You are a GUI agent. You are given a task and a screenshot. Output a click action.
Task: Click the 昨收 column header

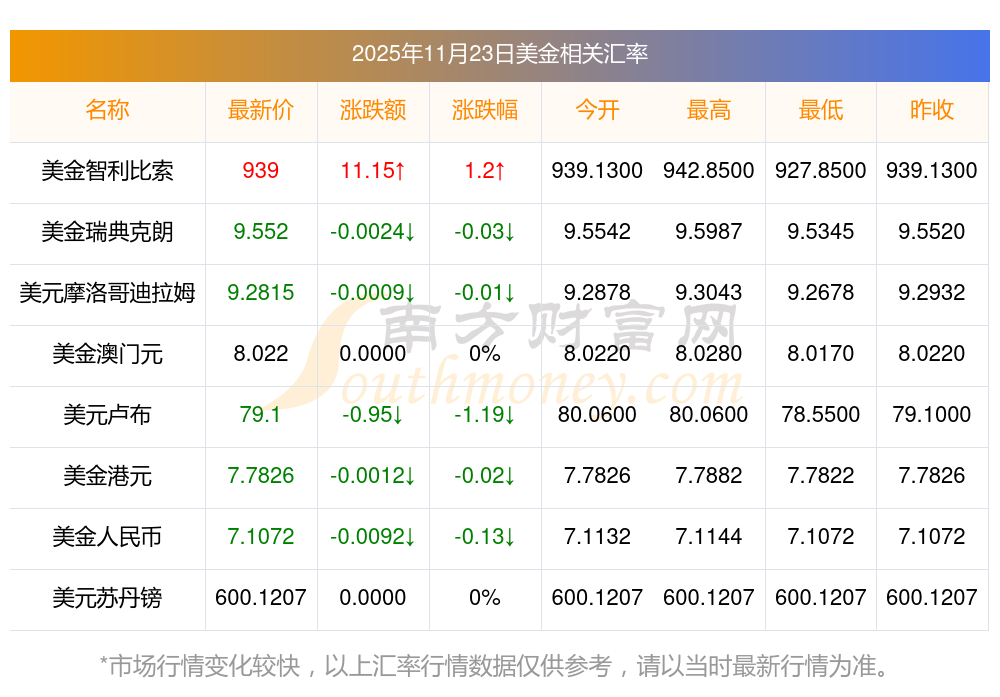(x=932, y=110)
